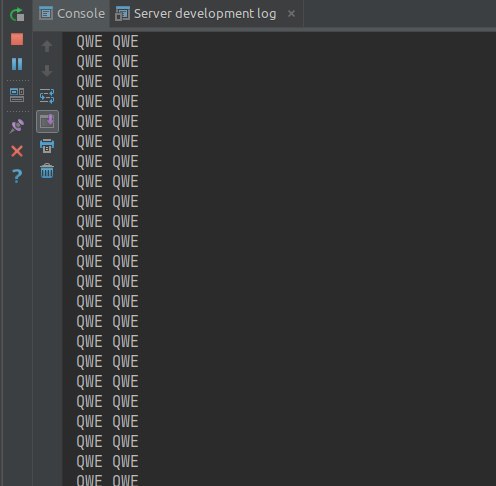The image size is (496, 486).
Task: Stop the running process with the red square
Action: tap(17, 39)
